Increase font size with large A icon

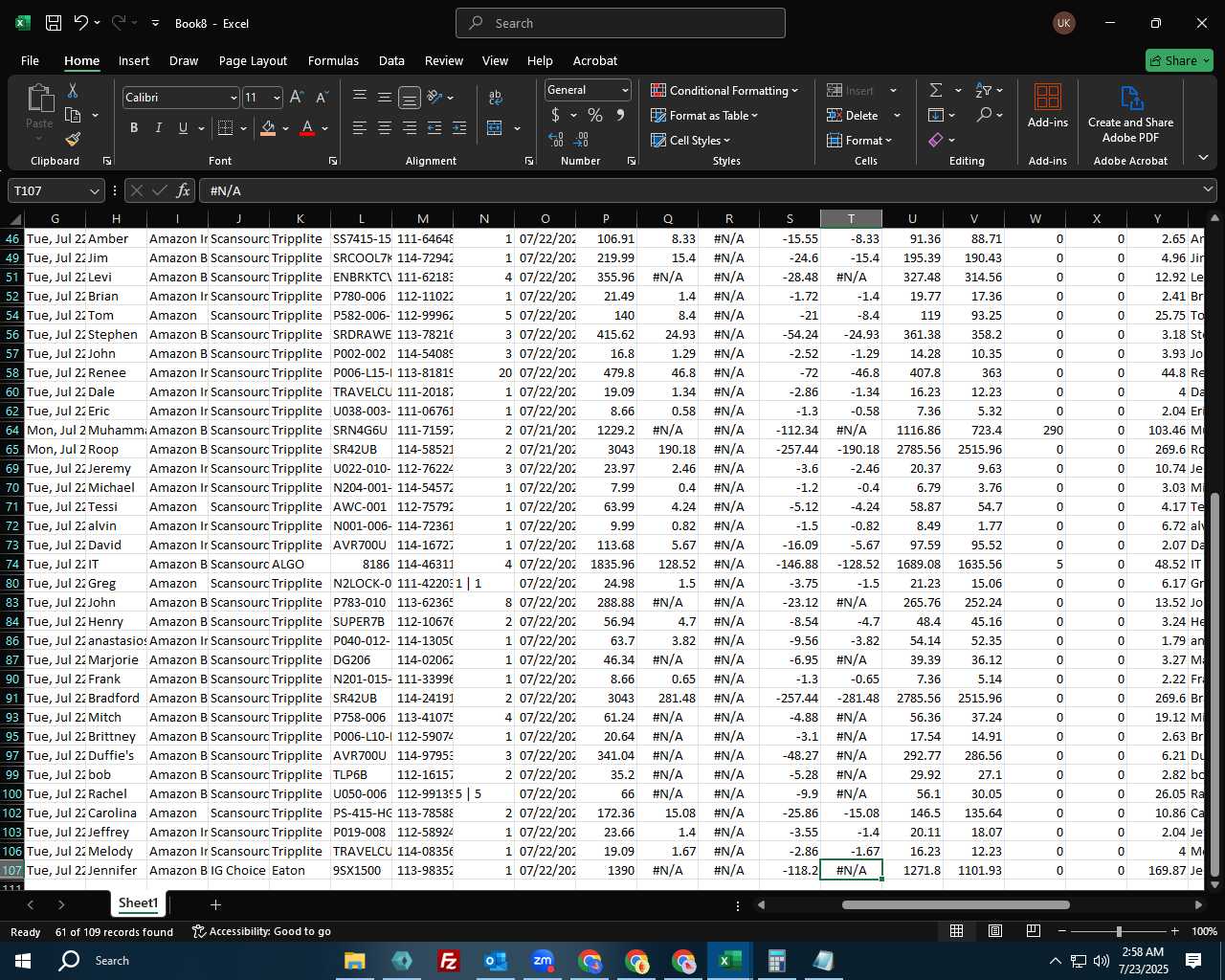297,97
